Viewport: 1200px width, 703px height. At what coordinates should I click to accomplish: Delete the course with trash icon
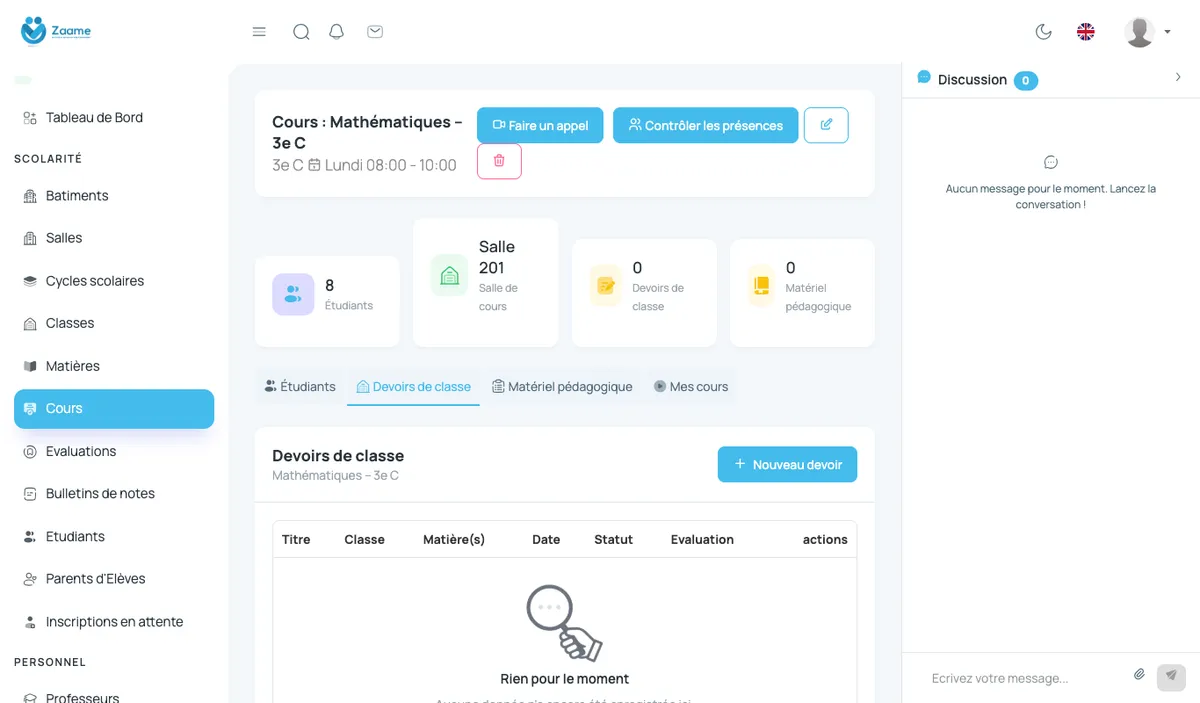499,161
